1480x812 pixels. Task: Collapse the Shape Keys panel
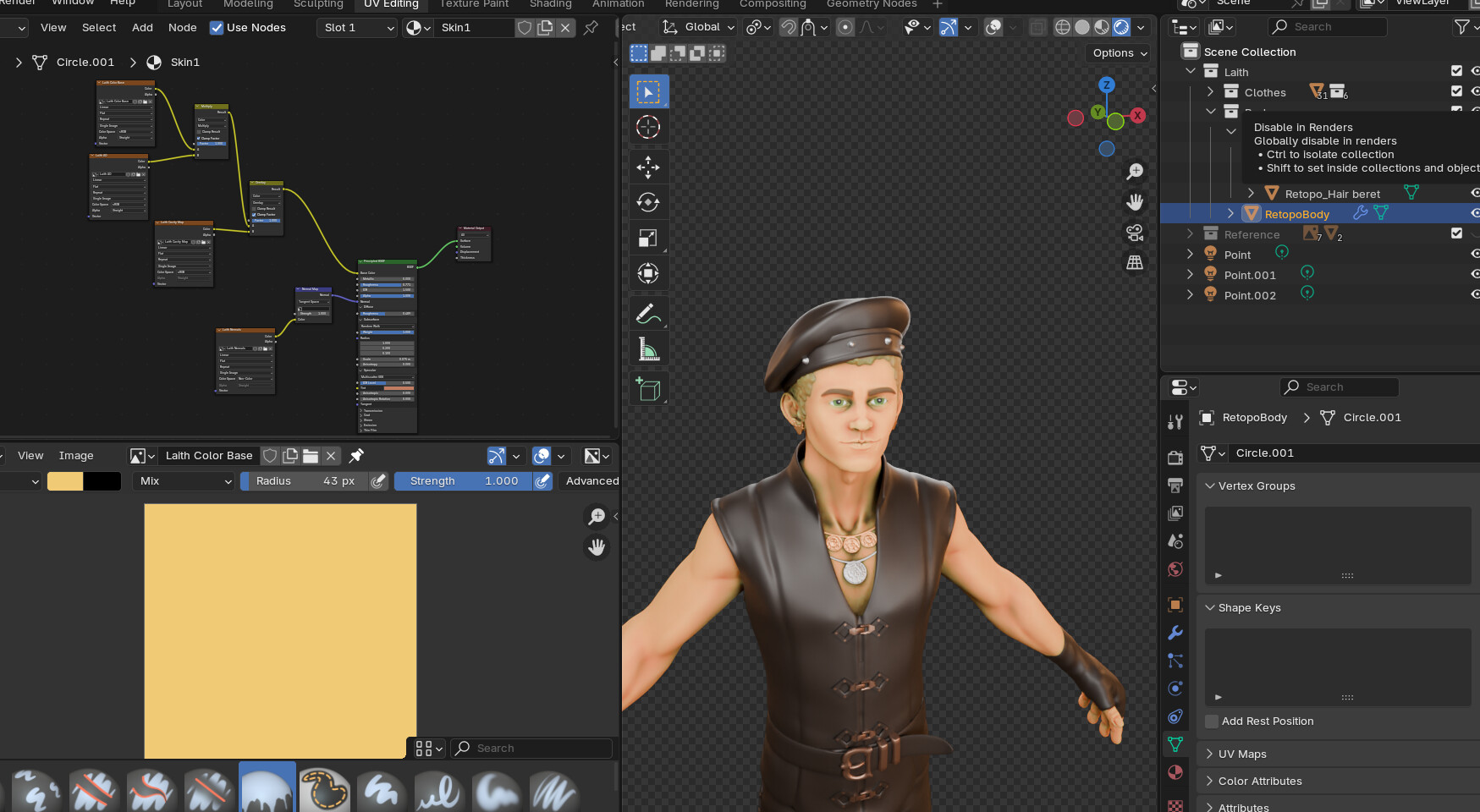pyautogui.click(x=1210, y=607)
